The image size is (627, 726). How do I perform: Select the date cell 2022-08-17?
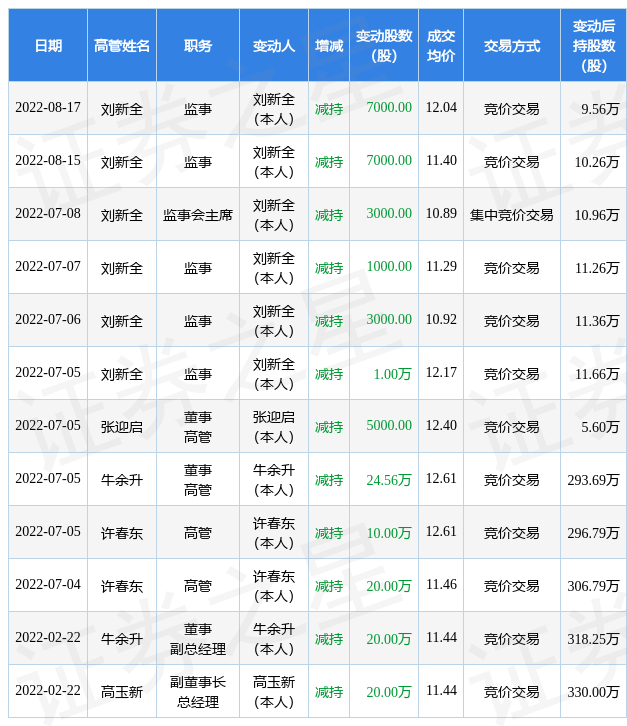click(48, 108)
